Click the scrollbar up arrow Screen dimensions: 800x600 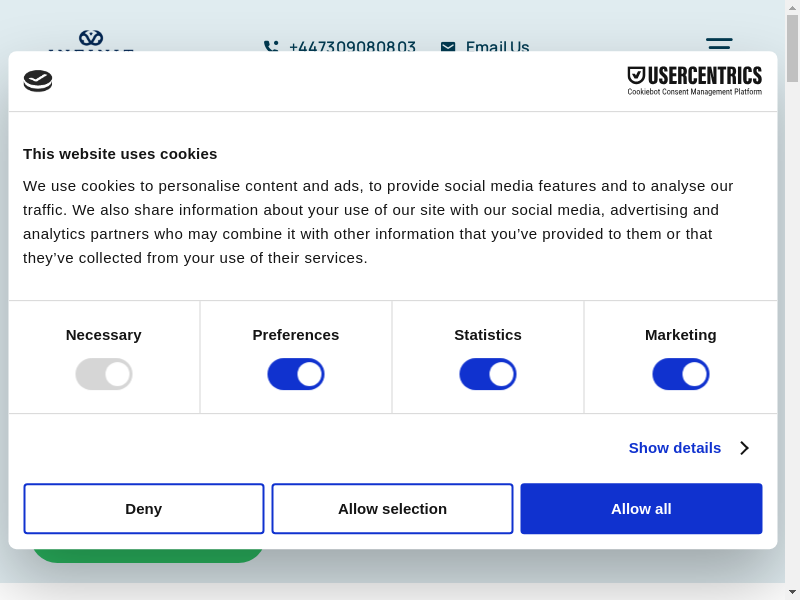pyautogui.click(x=793, y=7)
